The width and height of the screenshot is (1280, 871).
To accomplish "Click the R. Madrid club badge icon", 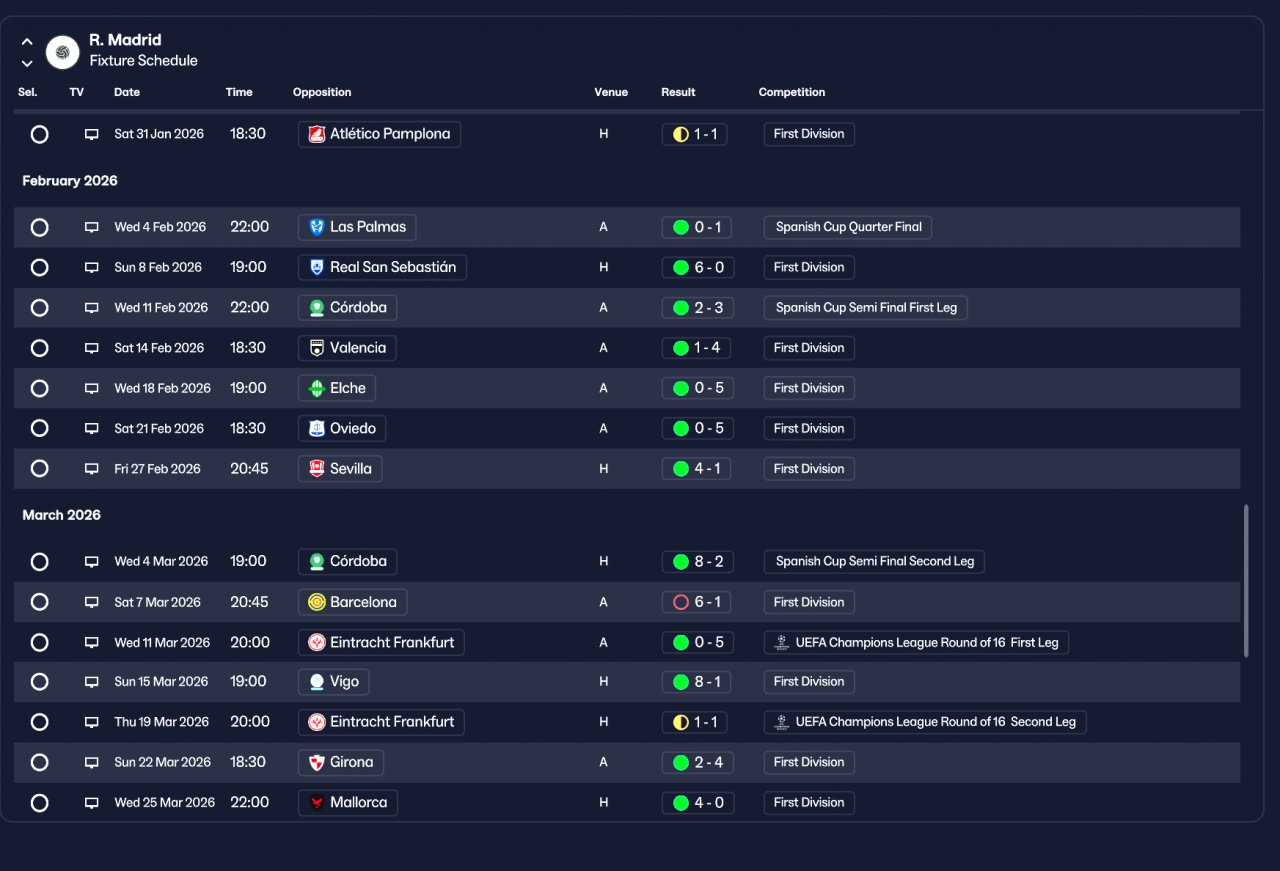I will 62,51.
